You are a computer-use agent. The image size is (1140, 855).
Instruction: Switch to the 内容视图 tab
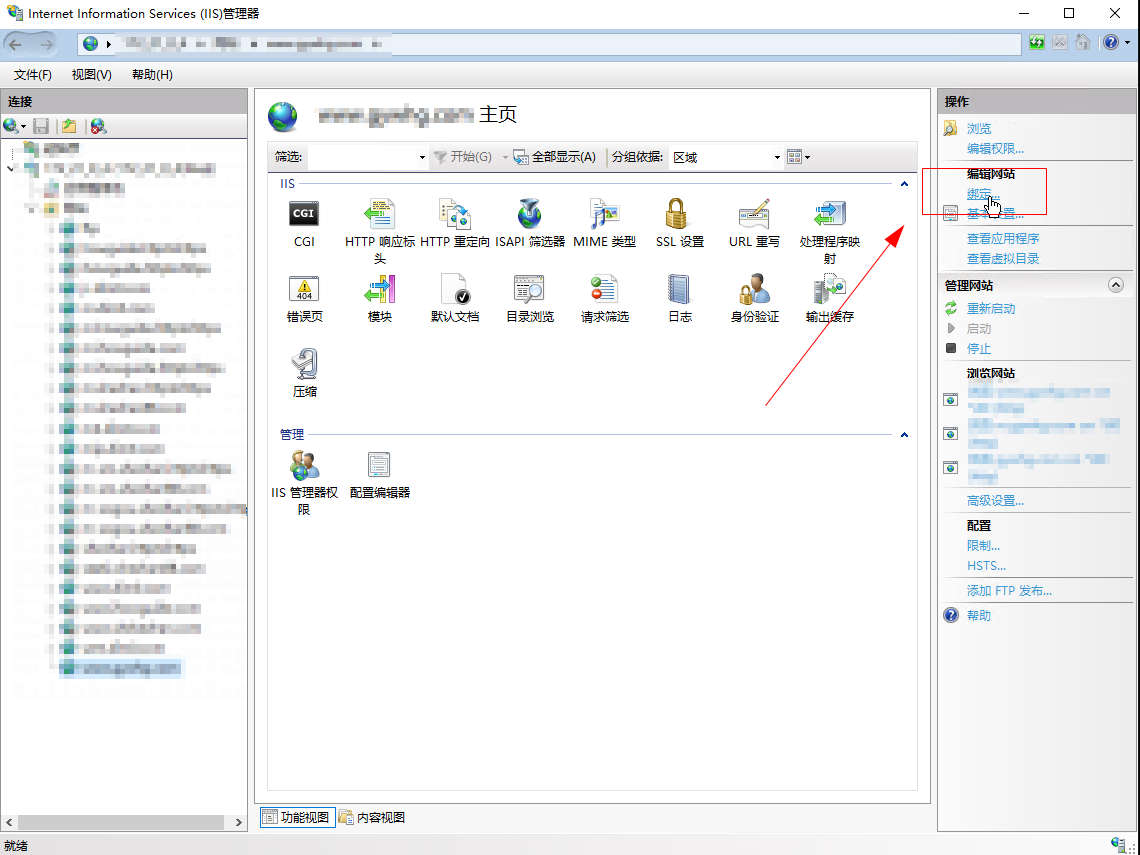tap(372, 817)
